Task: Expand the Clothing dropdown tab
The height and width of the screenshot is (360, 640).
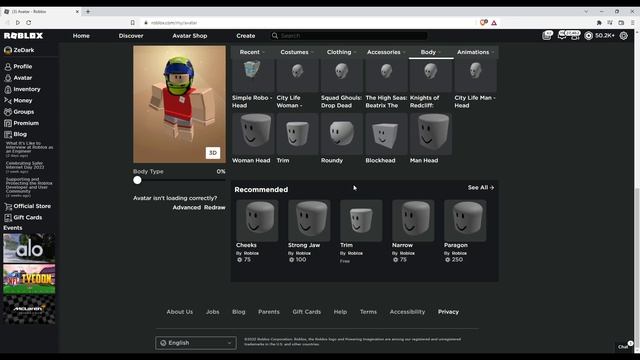Action: (341, 52)
